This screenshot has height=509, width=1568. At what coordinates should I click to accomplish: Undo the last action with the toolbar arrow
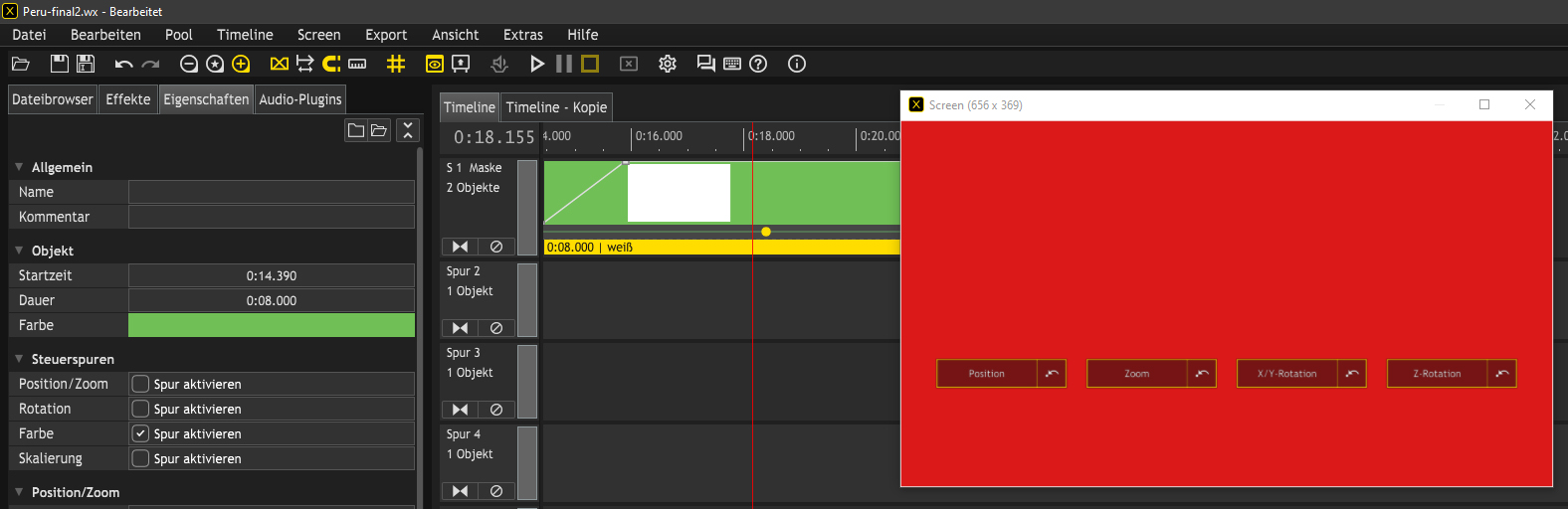(123, 64)
